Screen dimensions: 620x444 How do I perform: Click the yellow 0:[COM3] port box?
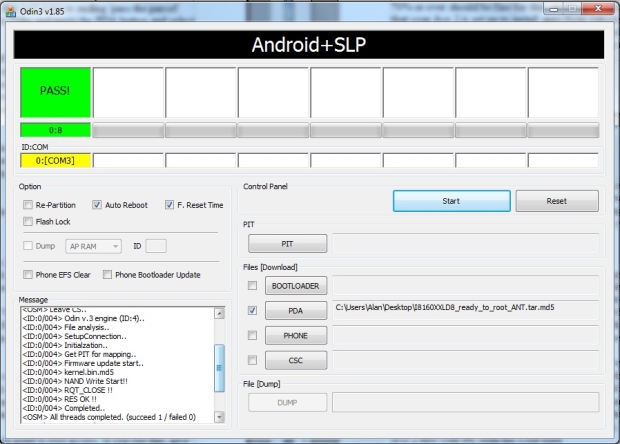coord(55,161)
